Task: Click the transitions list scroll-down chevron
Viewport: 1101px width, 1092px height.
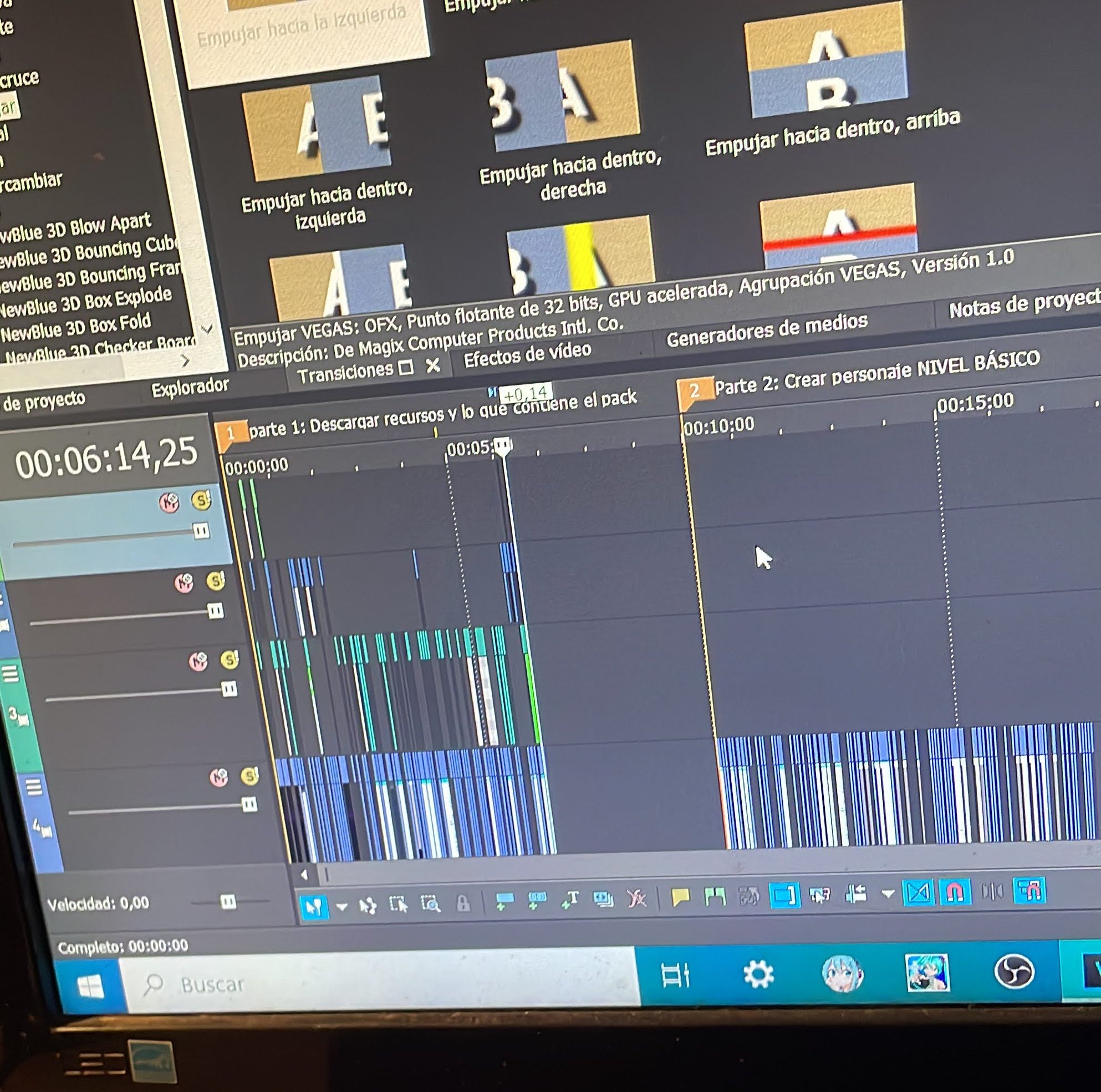Action: click(x=207, y=329)
